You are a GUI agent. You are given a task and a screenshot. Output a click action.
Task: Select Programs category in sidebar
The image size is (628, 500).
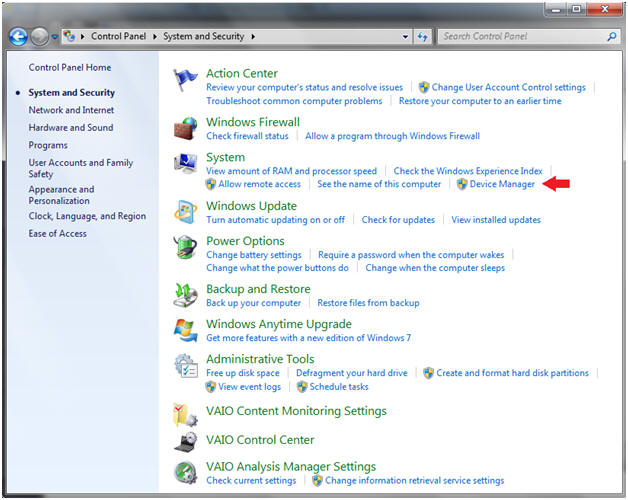(48, 145)
